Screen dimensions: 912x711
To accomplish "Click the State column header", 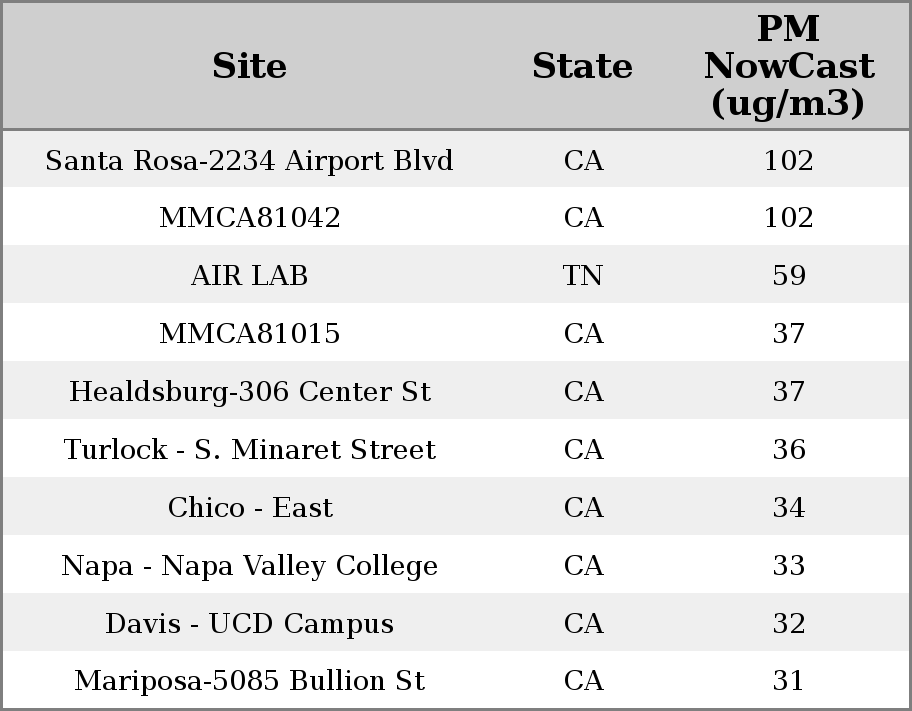I will 582,66.
